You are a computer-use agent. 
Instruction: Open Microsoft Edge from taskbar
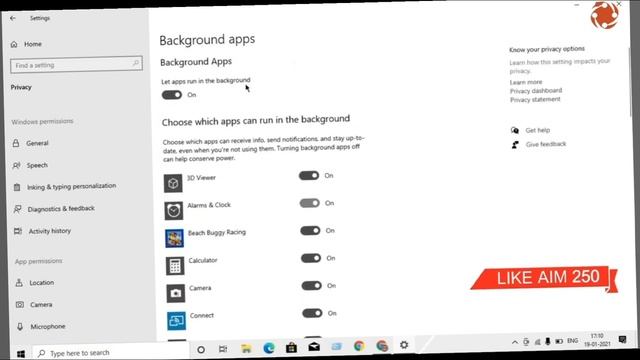tap(269, 348)
